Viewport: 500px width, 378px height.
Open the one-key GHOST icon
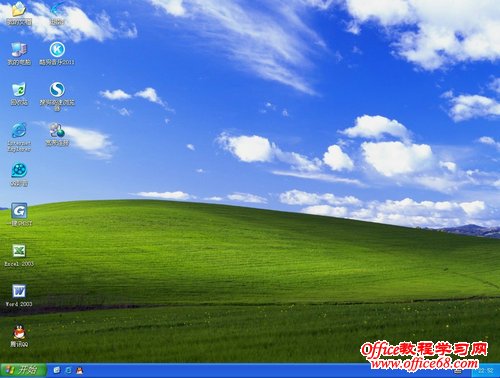tap(19, 211)
